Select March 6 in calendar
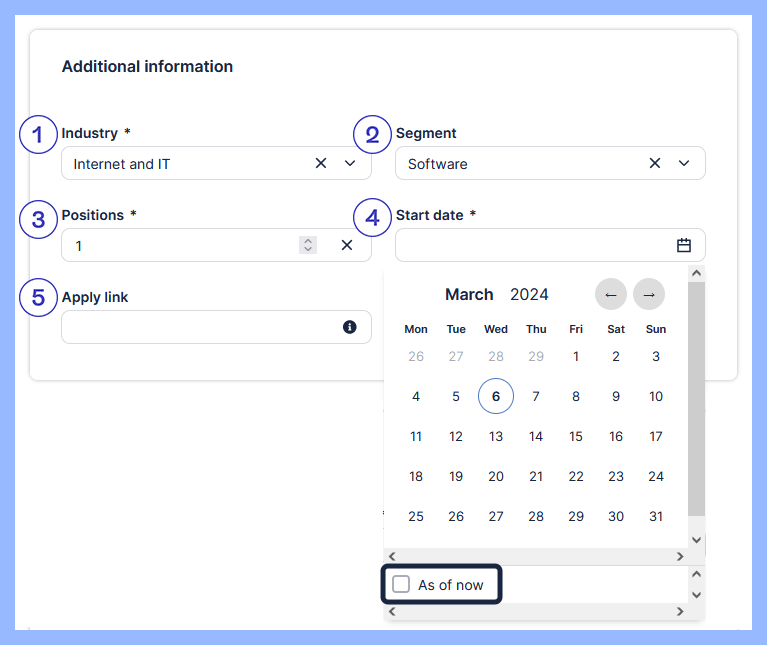The width and height of the screenshot is (767, 645). [496, 396]
